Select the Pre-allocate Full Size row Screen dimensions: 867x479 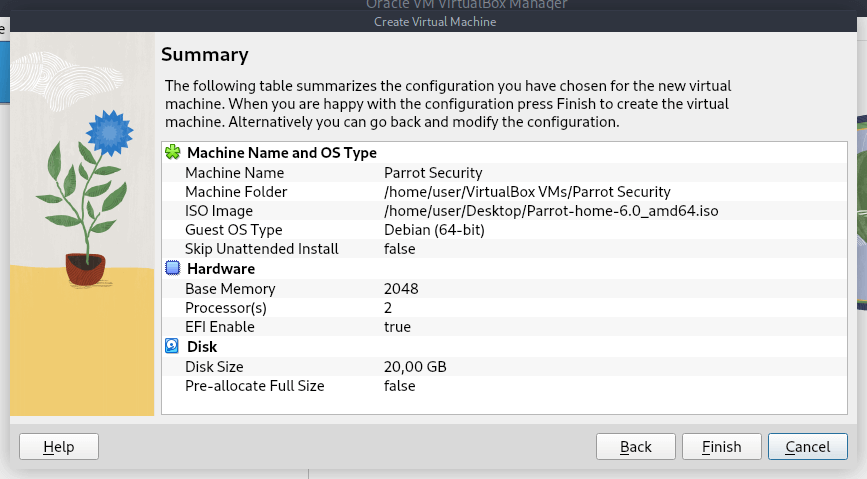click(254, 386)
